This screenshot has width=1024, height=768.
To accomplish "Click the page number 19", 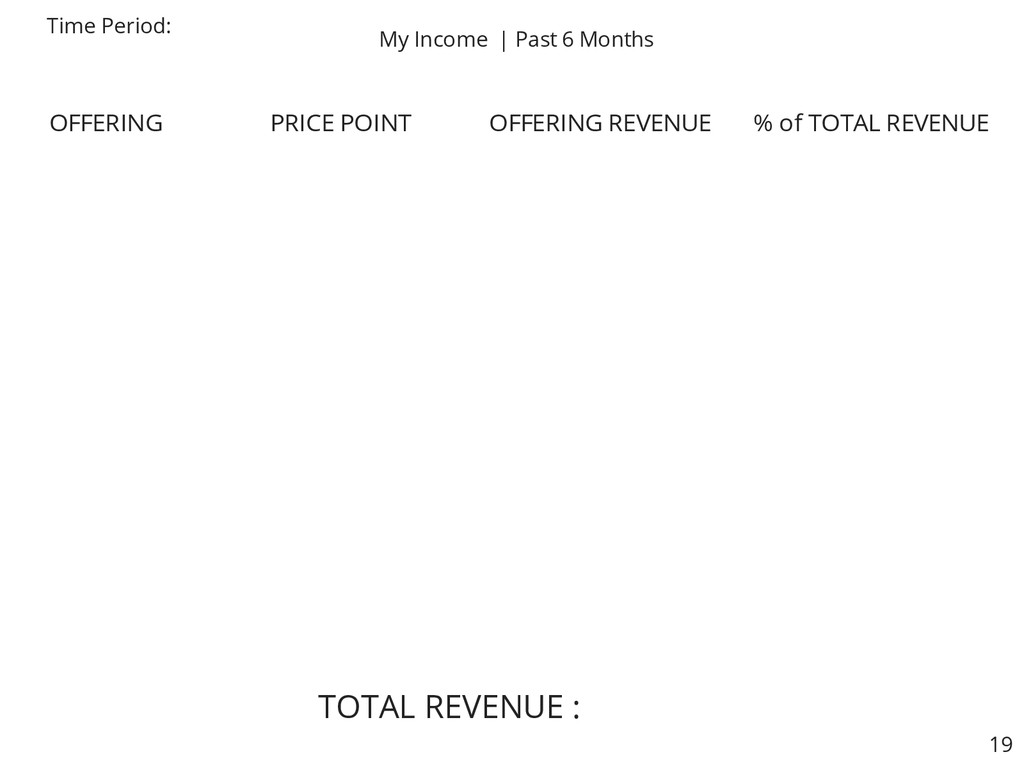I will (x=1000, y=744).
